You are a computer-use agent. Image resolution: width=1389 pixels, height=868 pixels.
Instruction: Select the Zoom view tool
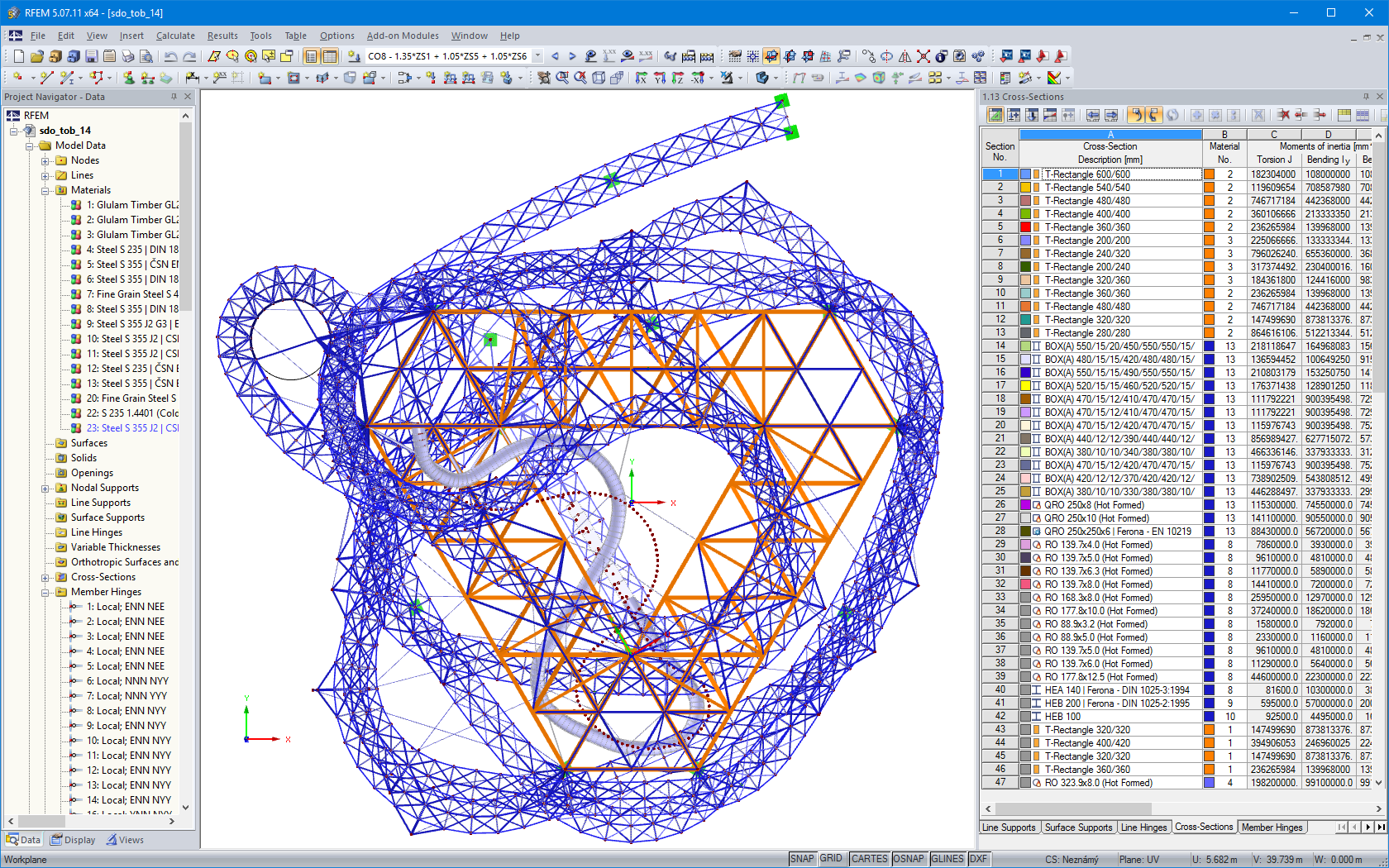pyautogui.click(x=562, y=78)
